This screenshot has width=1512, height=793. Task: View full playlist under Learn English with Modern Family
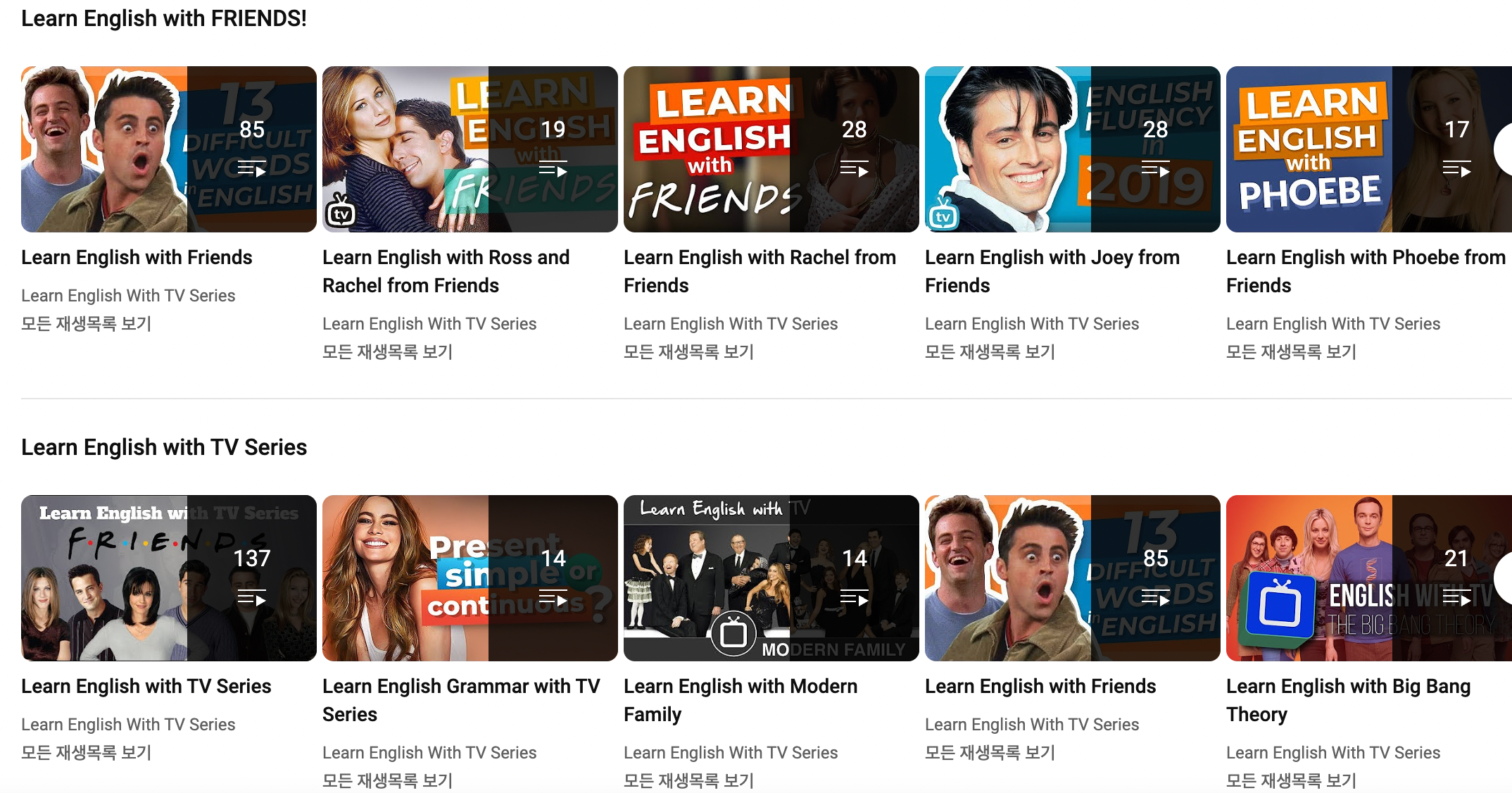click(x=688, y=780)
